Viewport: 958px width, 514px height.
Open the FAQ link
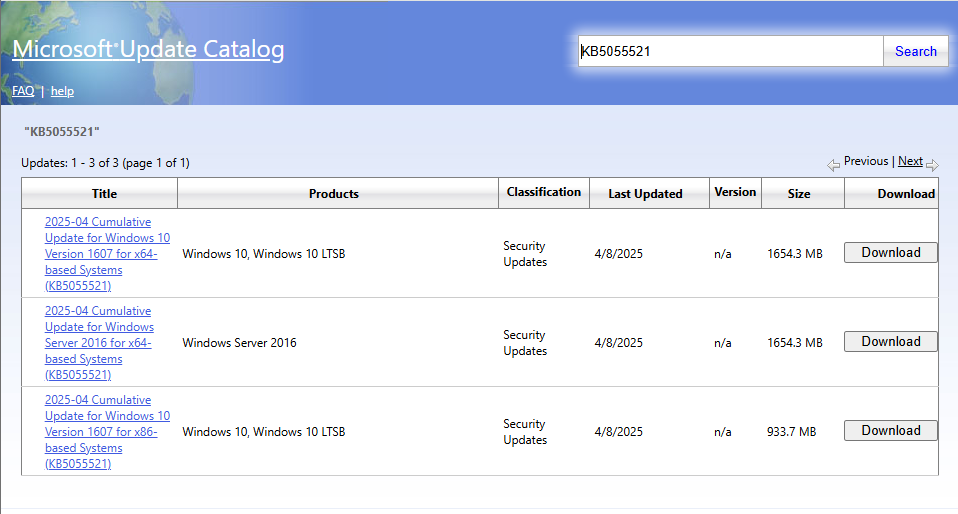pos(23,91)
